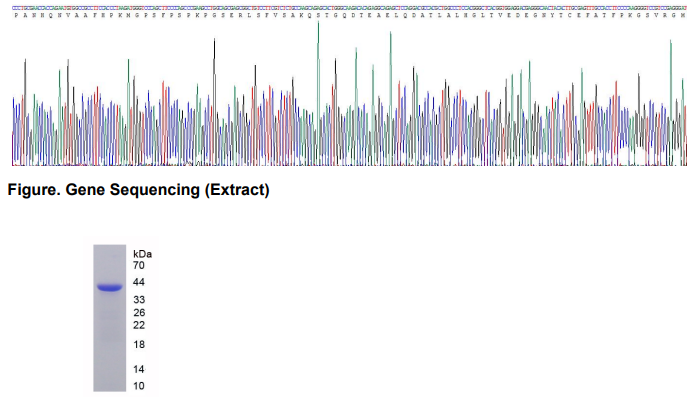This screenshot has height=399, width=687.
Task: Select the 14 kDa marker label
Action: point(139,370)
